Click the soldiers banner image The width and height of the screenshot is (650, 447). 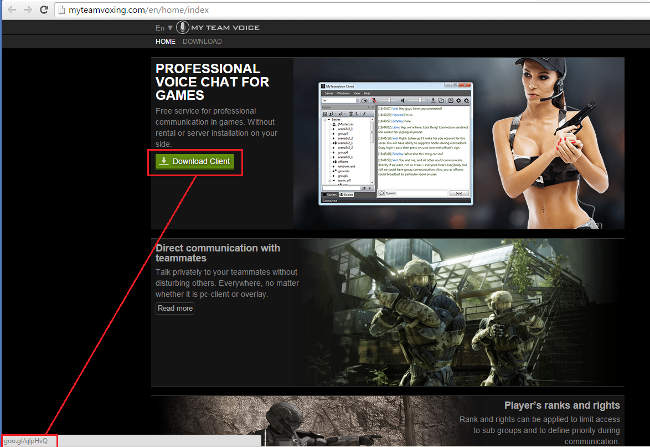point(460,312)
